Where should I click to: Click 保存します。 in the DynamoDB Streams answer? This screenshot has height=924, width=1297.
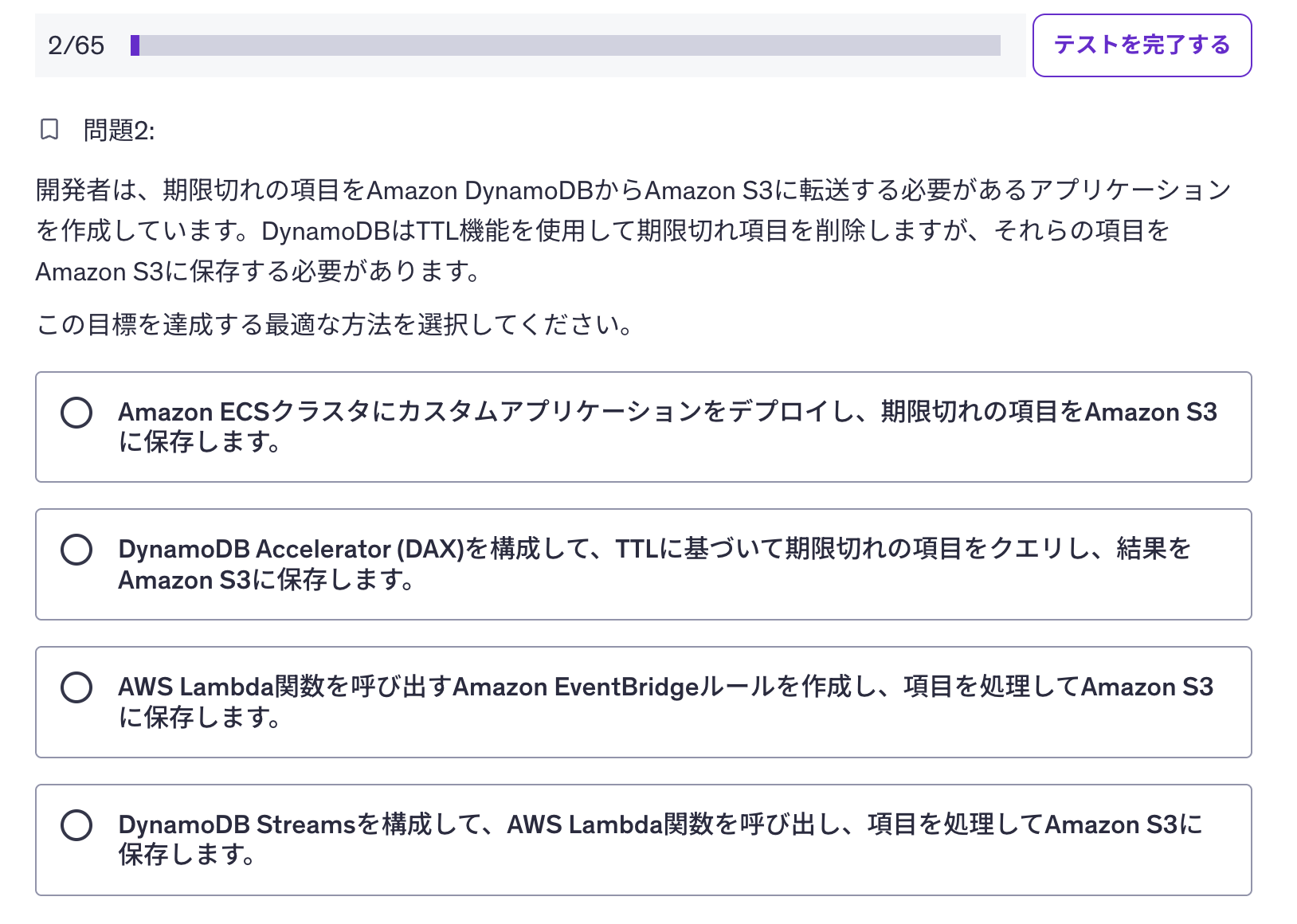(186, 855)
